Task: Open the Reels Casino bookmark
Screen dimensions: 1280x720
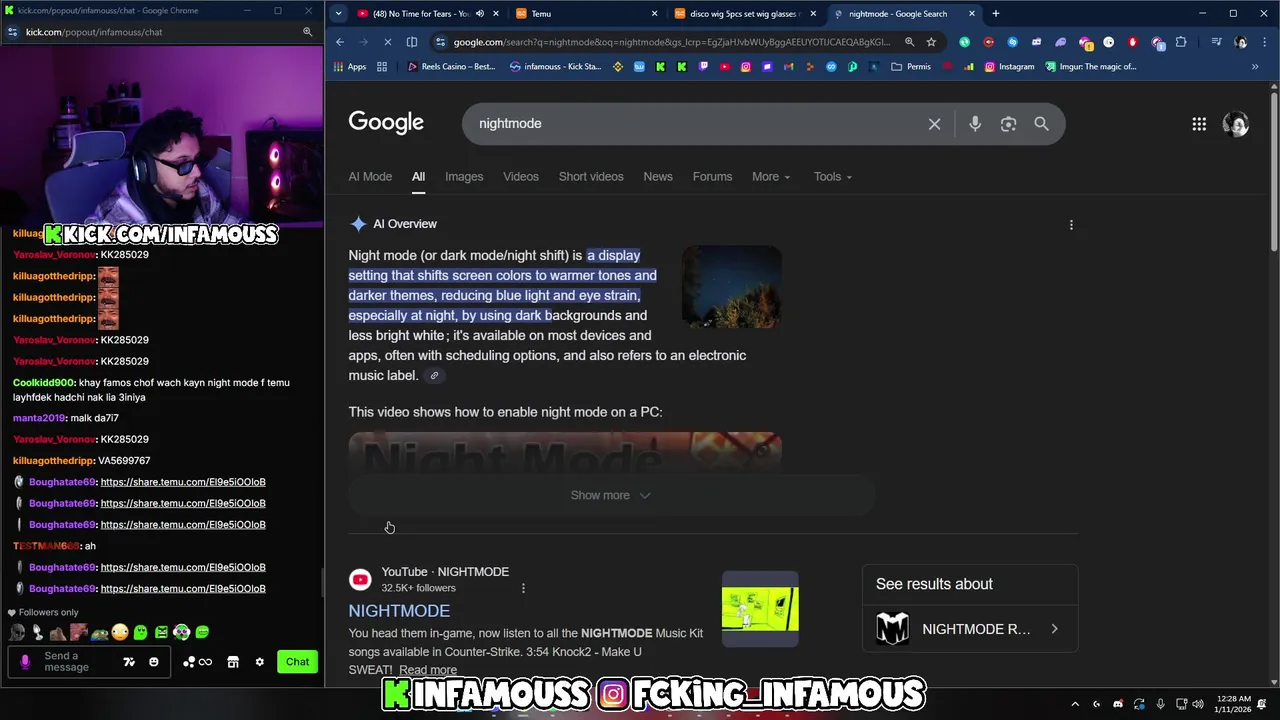Action: tap(451, 67)
